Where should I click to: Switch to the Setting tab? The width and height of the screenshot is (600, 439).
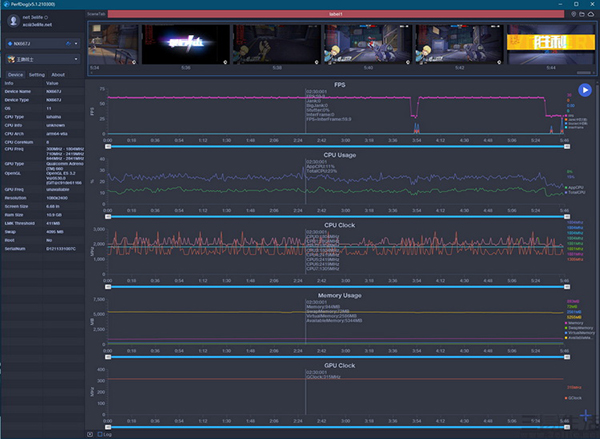click(36, 75)
